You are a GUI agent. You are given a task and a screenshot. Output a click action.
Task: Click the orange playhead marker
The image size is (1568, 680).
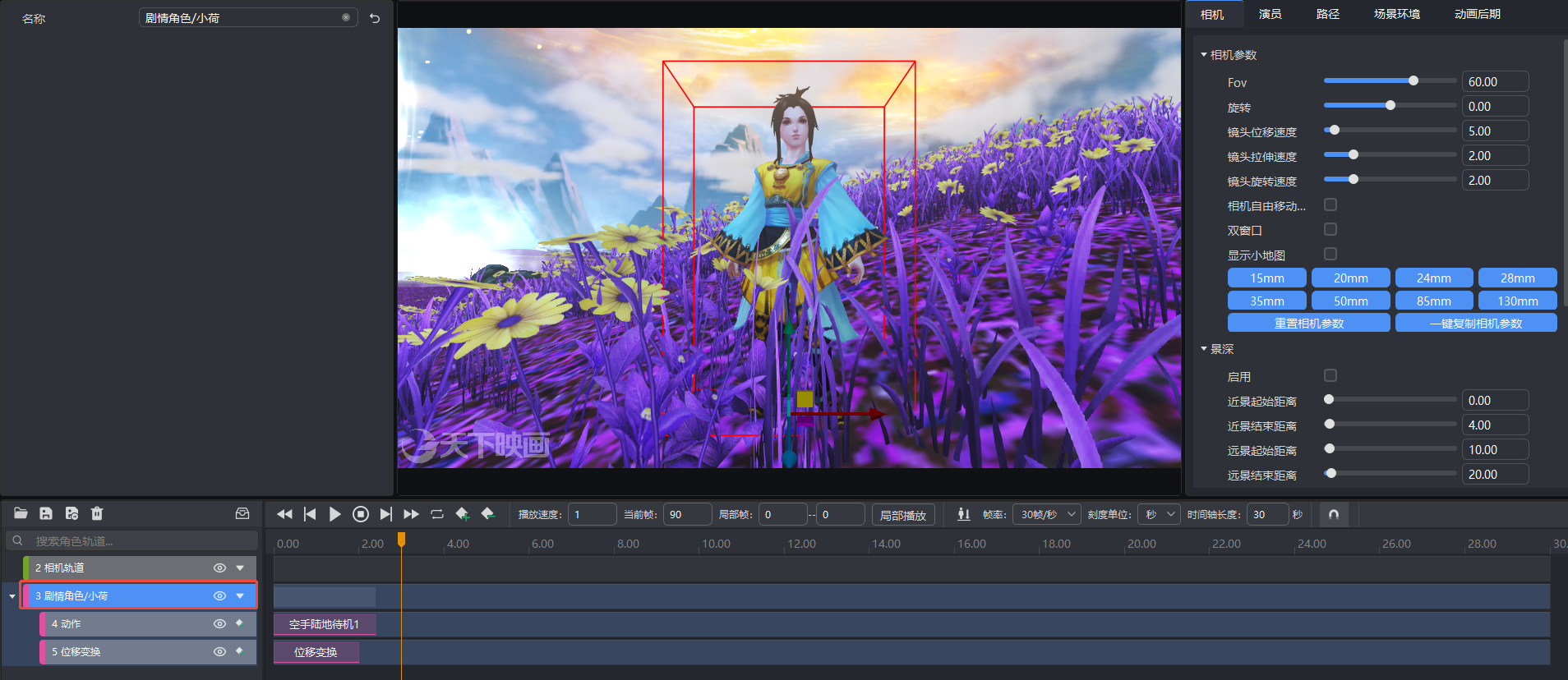[x=401, y=539]
